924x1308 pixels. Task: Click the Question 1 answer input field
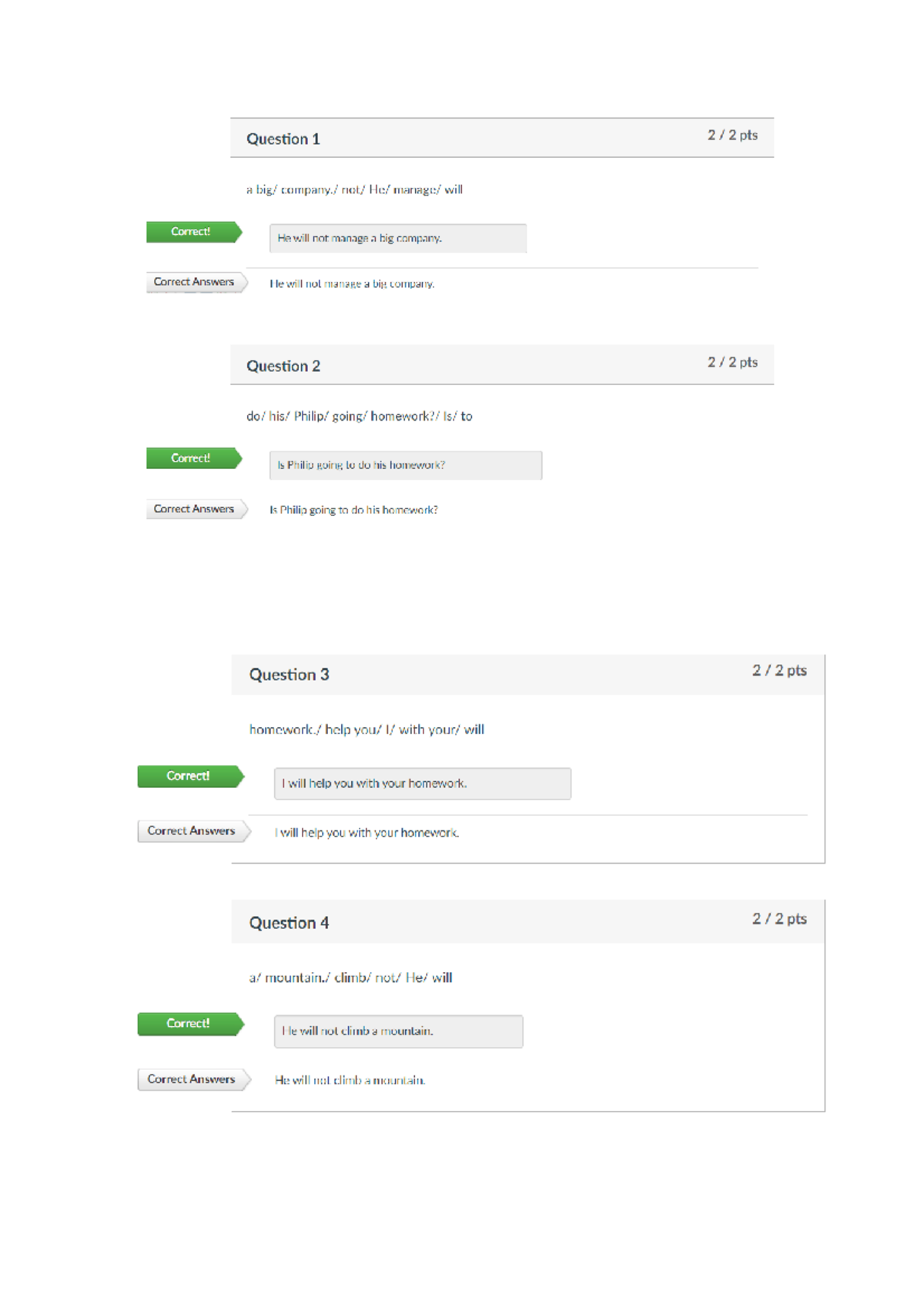click(x=397, y=239)
